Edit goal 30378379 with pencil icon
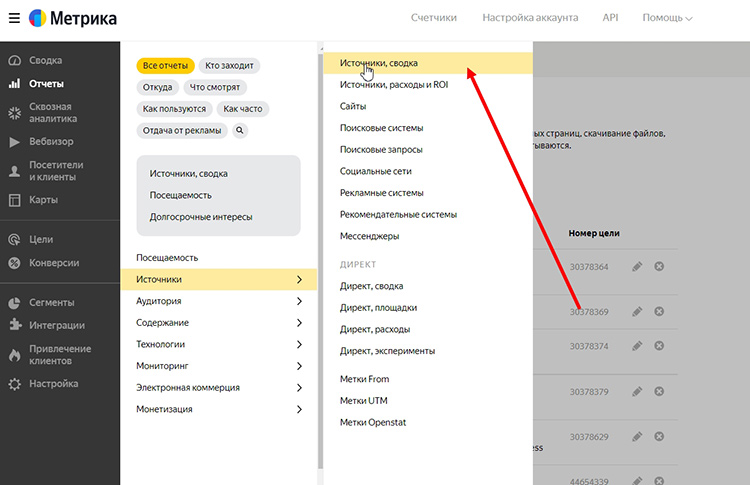 click(637, 392)
